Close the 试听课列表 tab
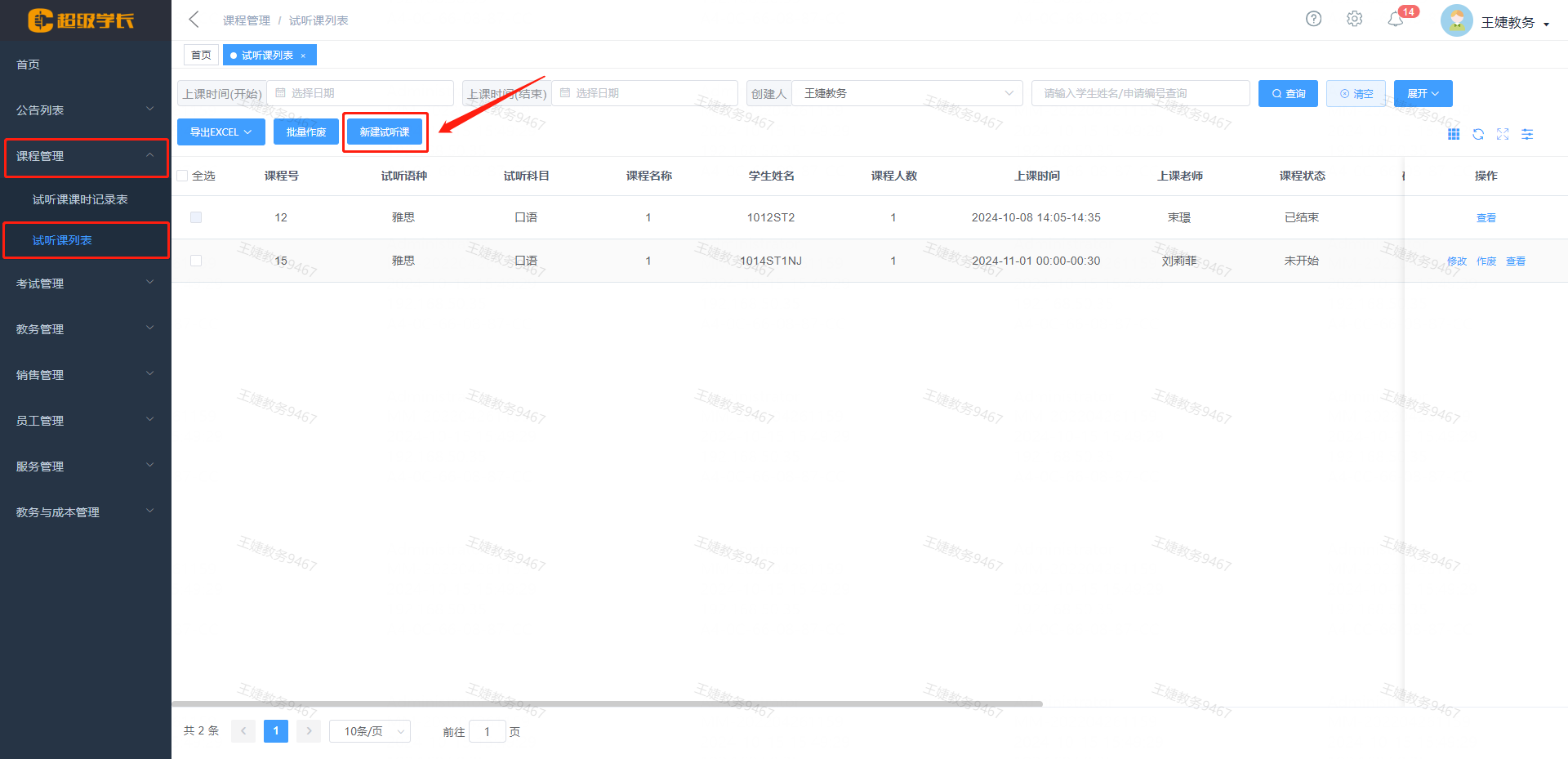Image resolution: width=1568 pixels, height=759 pixels. (x=303, y=56)
